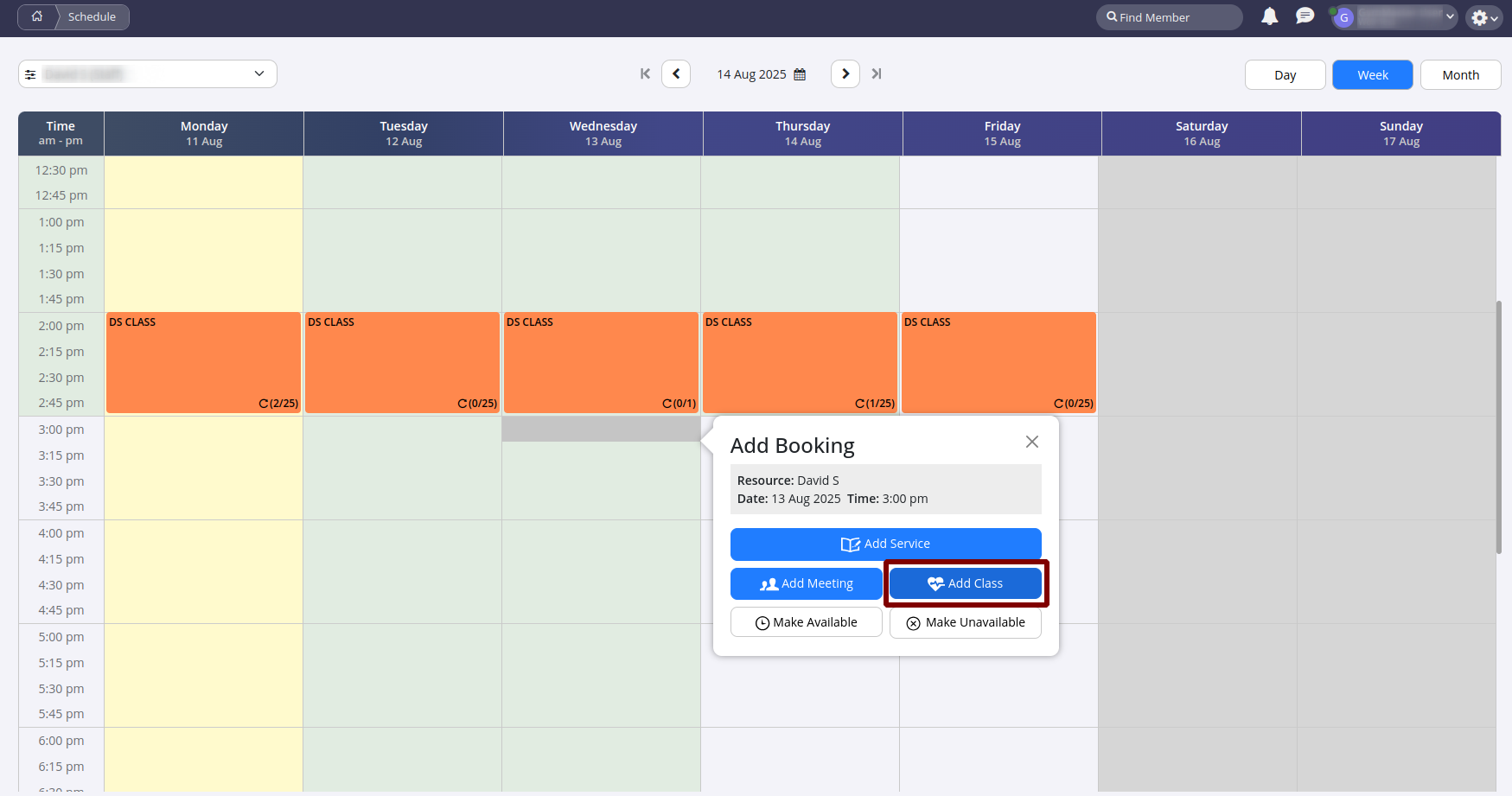Go to next week arrow

point(845,74)
